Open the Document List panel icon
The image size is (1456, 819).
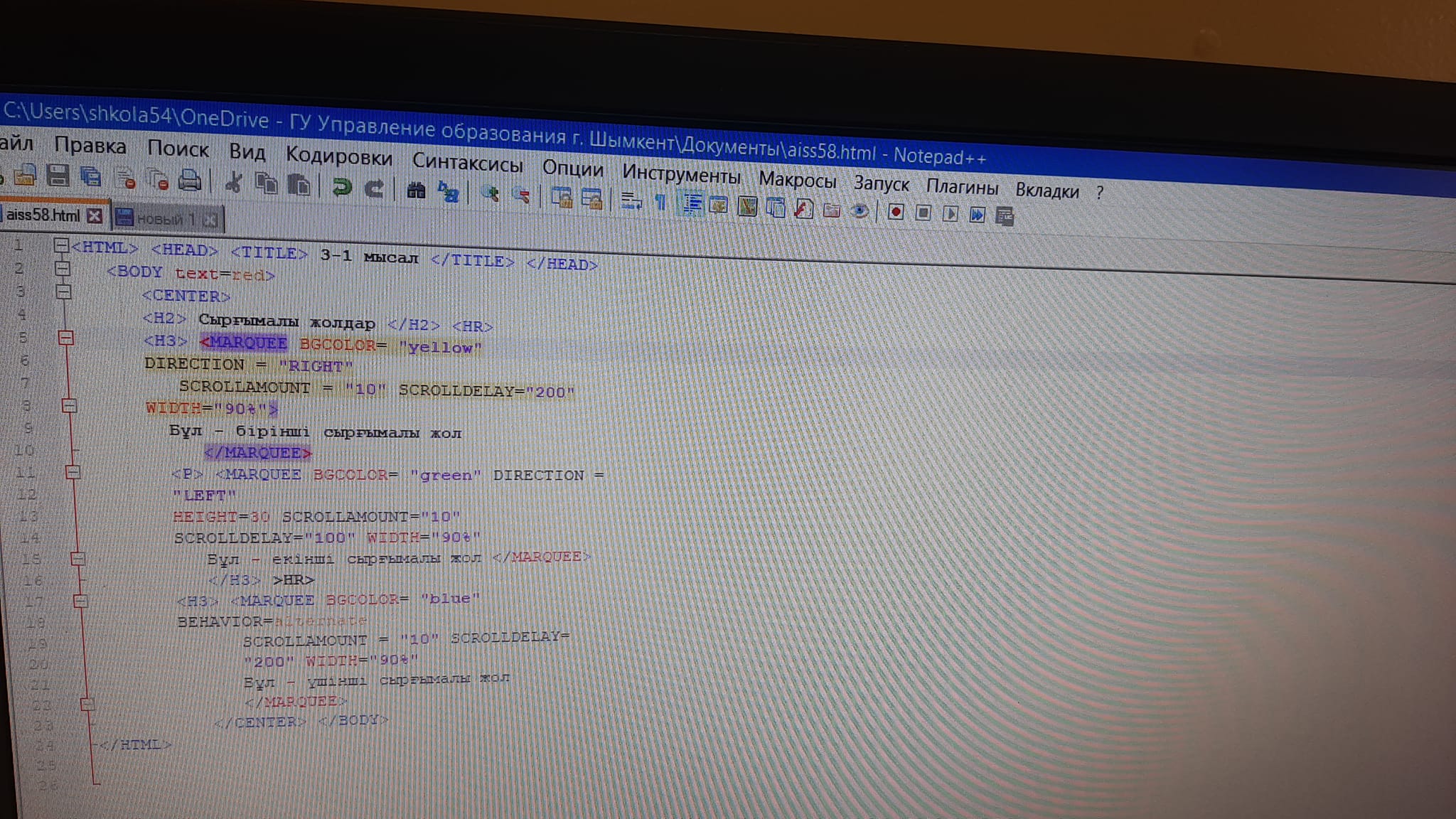776,208
